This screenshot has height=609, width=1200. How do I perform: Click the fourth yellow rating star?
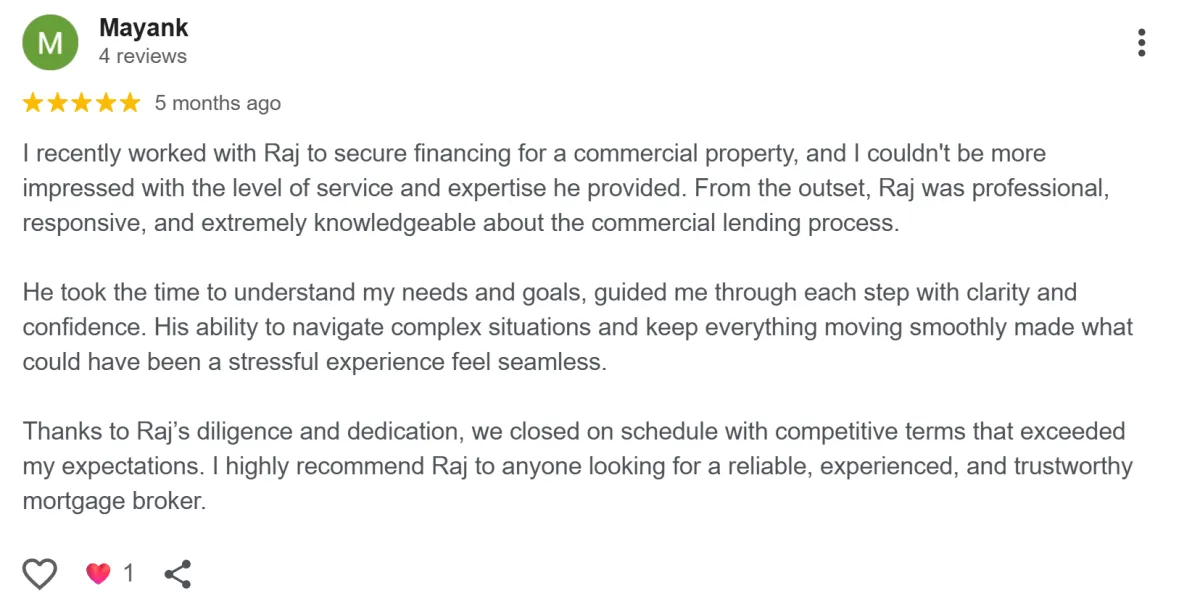(106, 103)
